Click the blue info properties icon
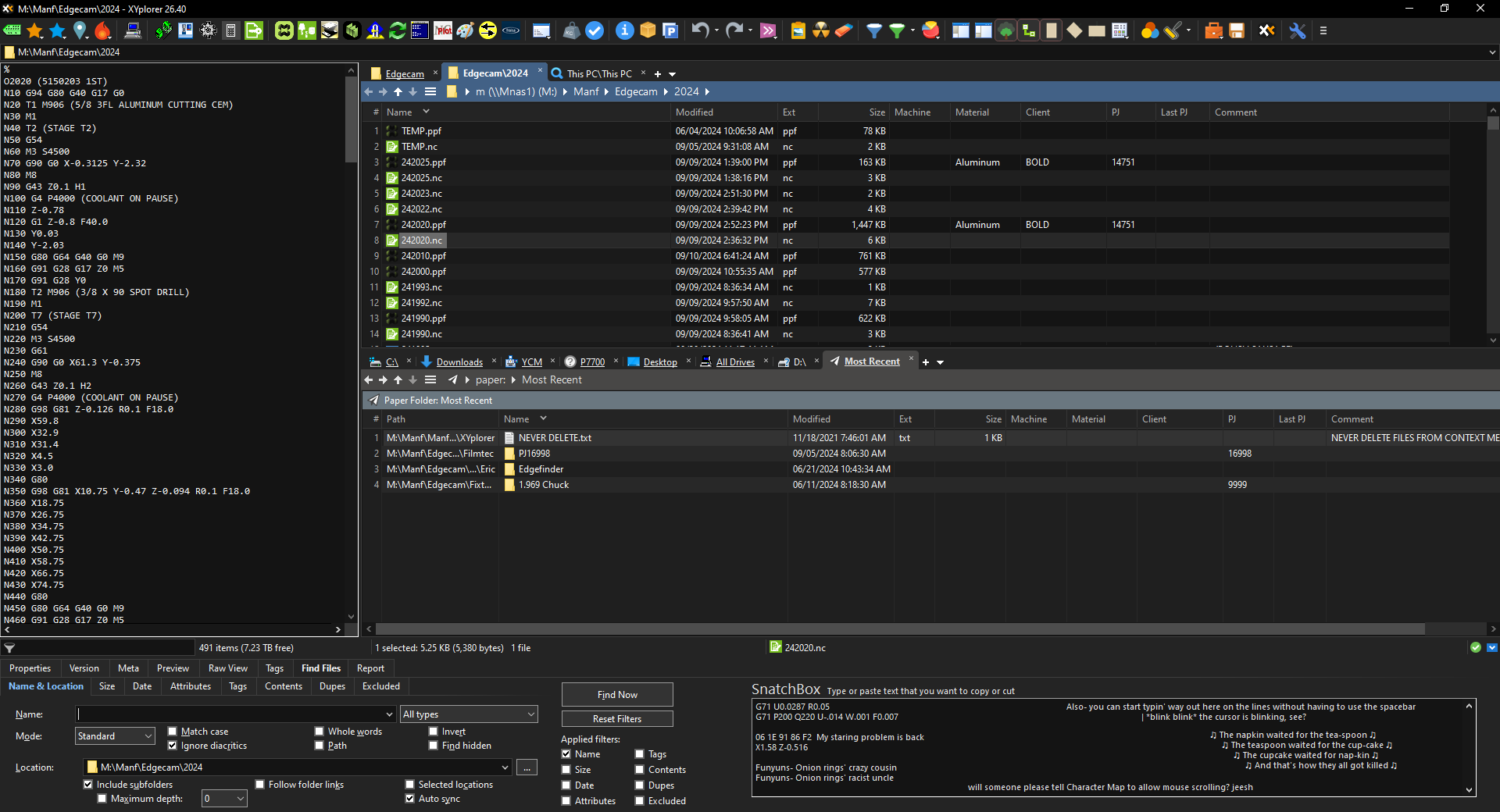This screenshot has height=812, width=1500. tap(624, 30)
